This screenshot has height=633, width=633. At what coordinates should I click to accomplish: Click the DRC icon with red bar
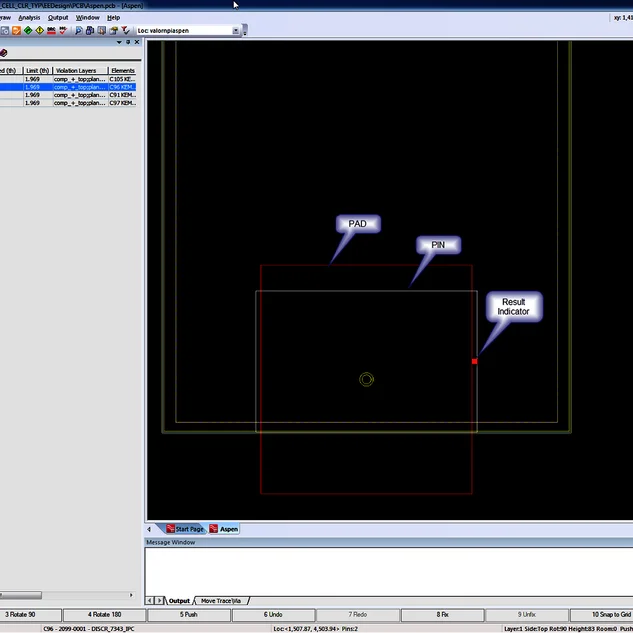(51, 31)
